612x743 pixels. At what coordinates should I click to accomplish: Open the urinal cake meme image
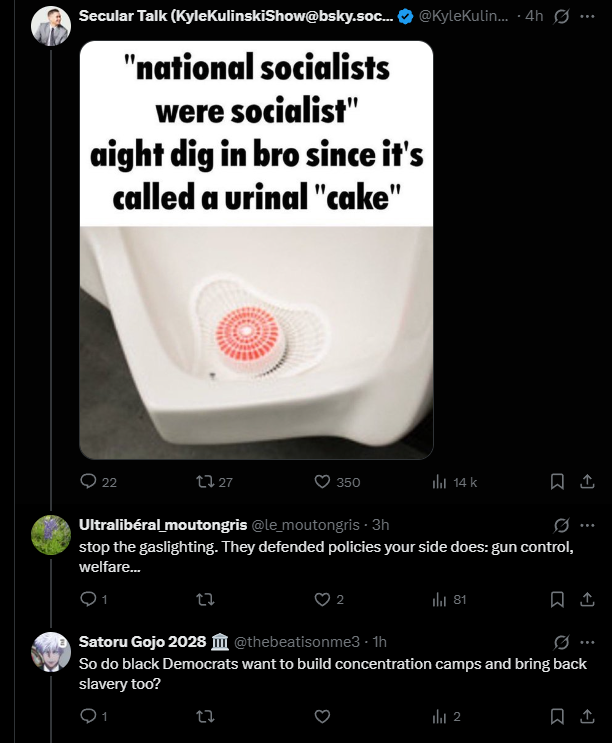click(256, 250)
